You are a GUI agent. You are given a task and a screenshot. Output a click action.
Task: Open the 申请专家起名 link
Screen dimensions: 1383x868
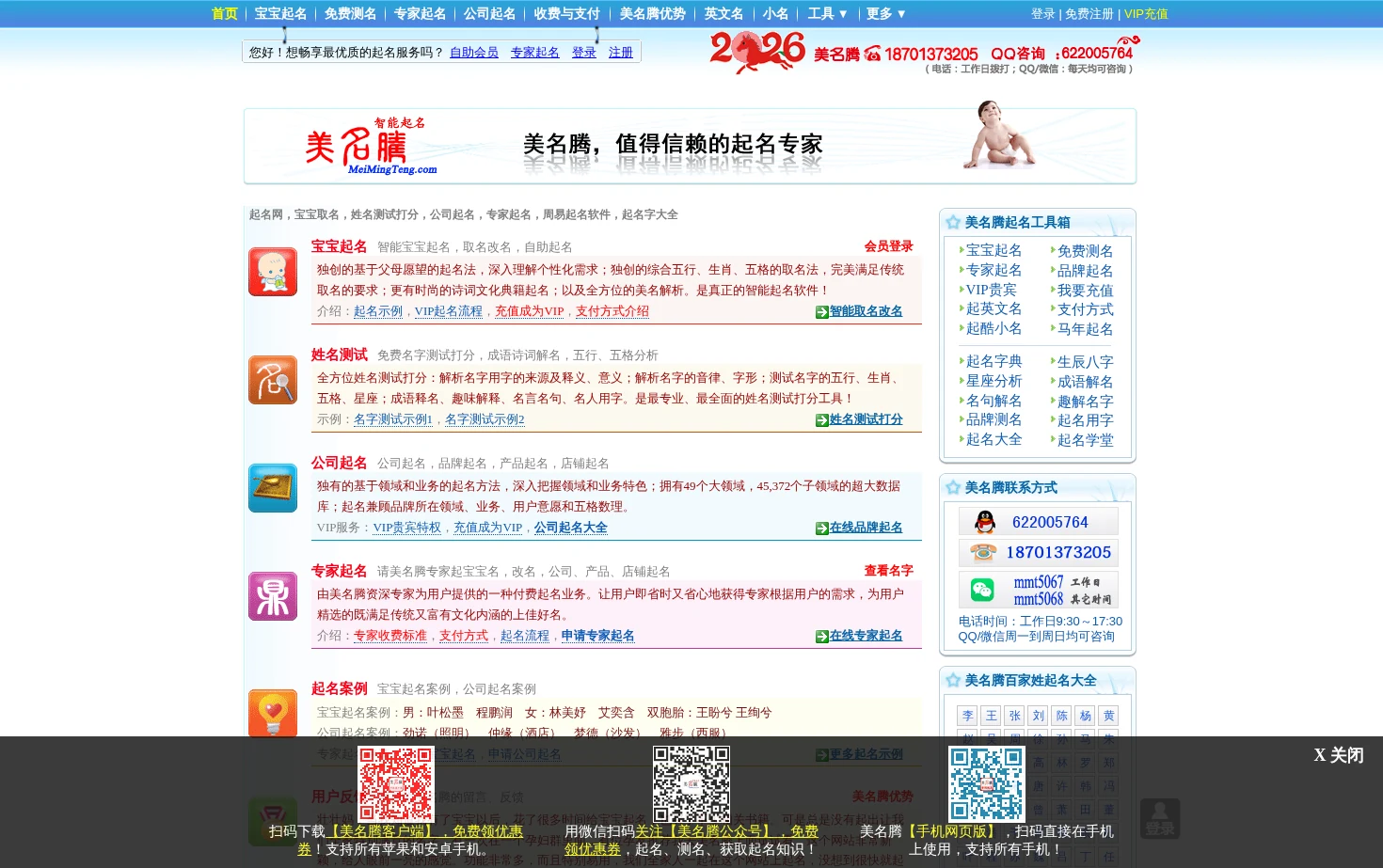point(598,636)
